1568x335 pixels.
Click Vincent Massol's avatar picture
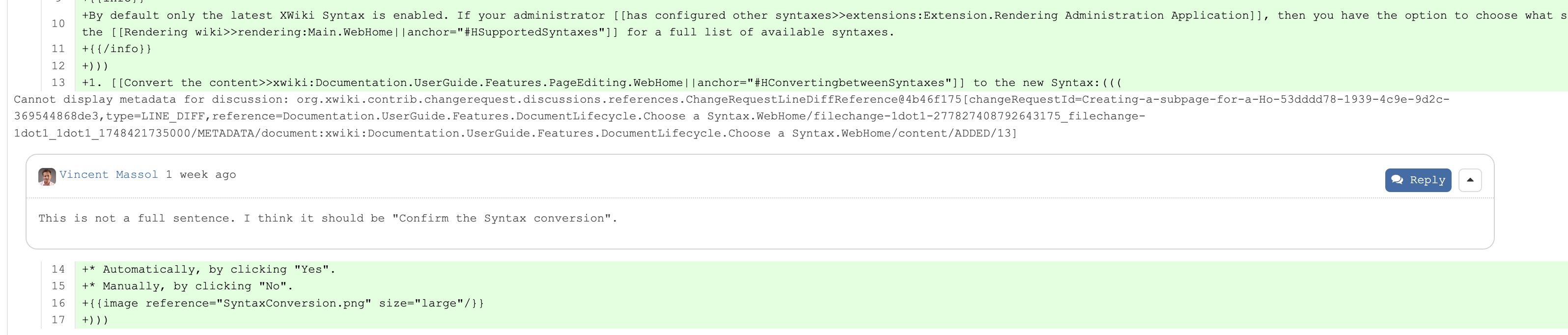(x=47, y=177)
